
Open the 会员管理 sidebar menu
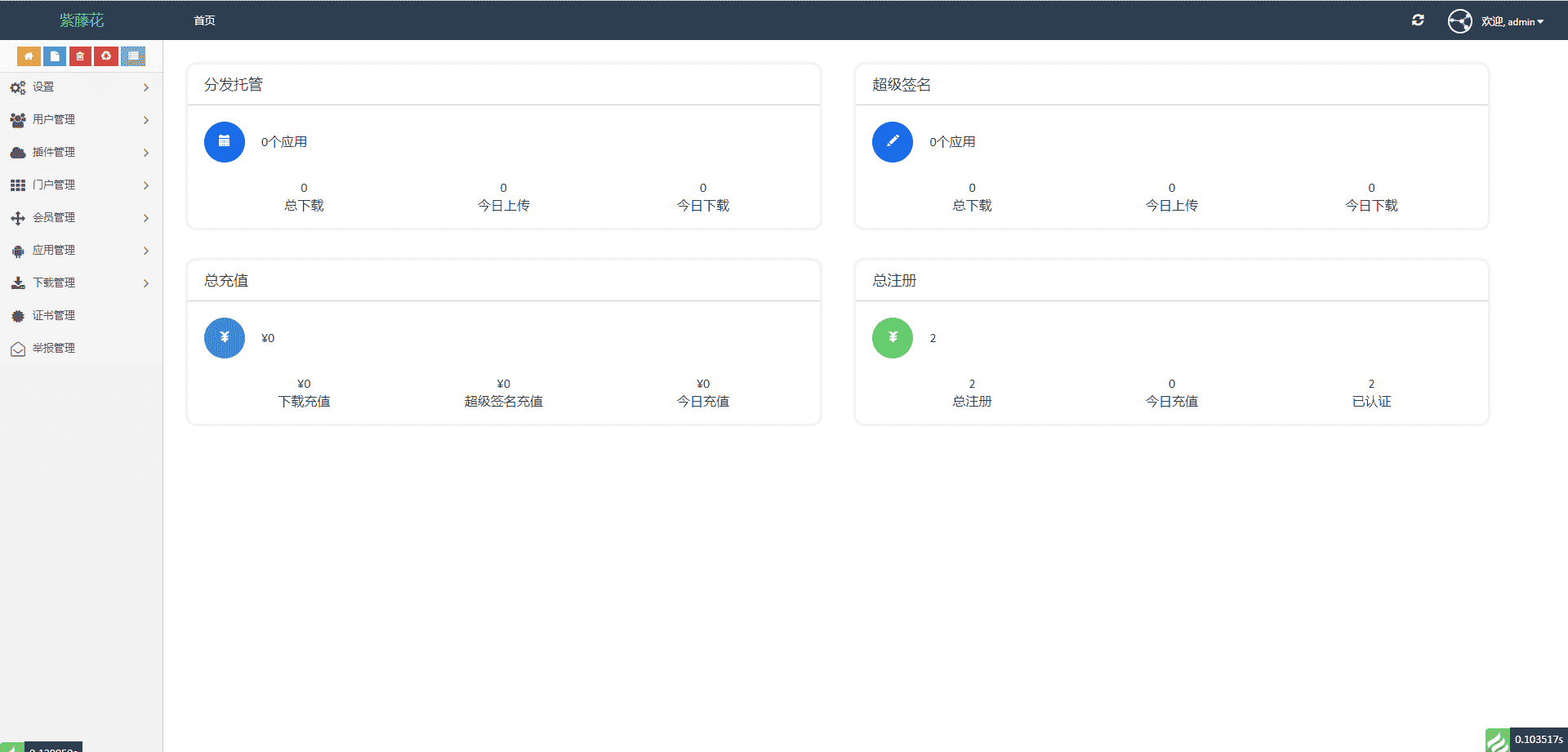click(x=81, y=218)
